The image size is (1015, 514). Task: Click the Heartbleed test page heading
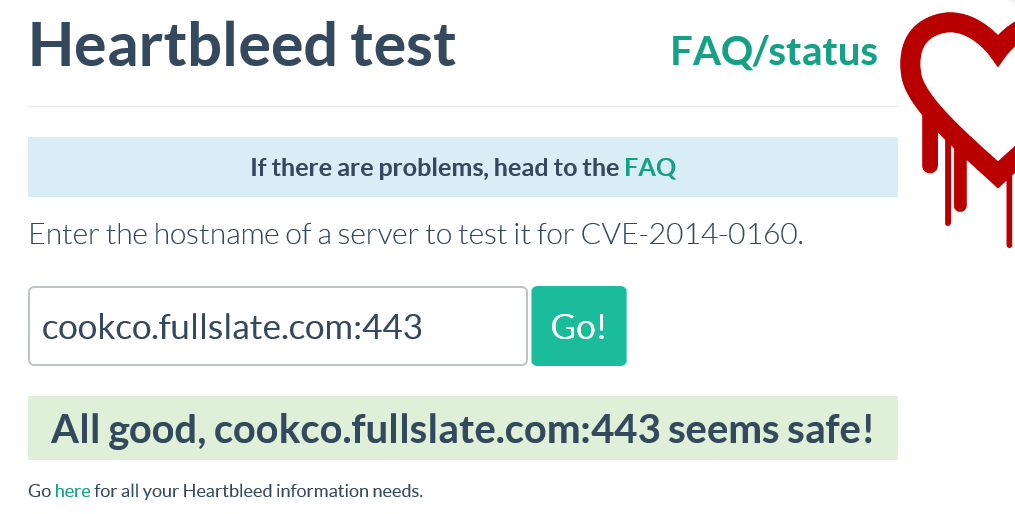click(243, 44)
